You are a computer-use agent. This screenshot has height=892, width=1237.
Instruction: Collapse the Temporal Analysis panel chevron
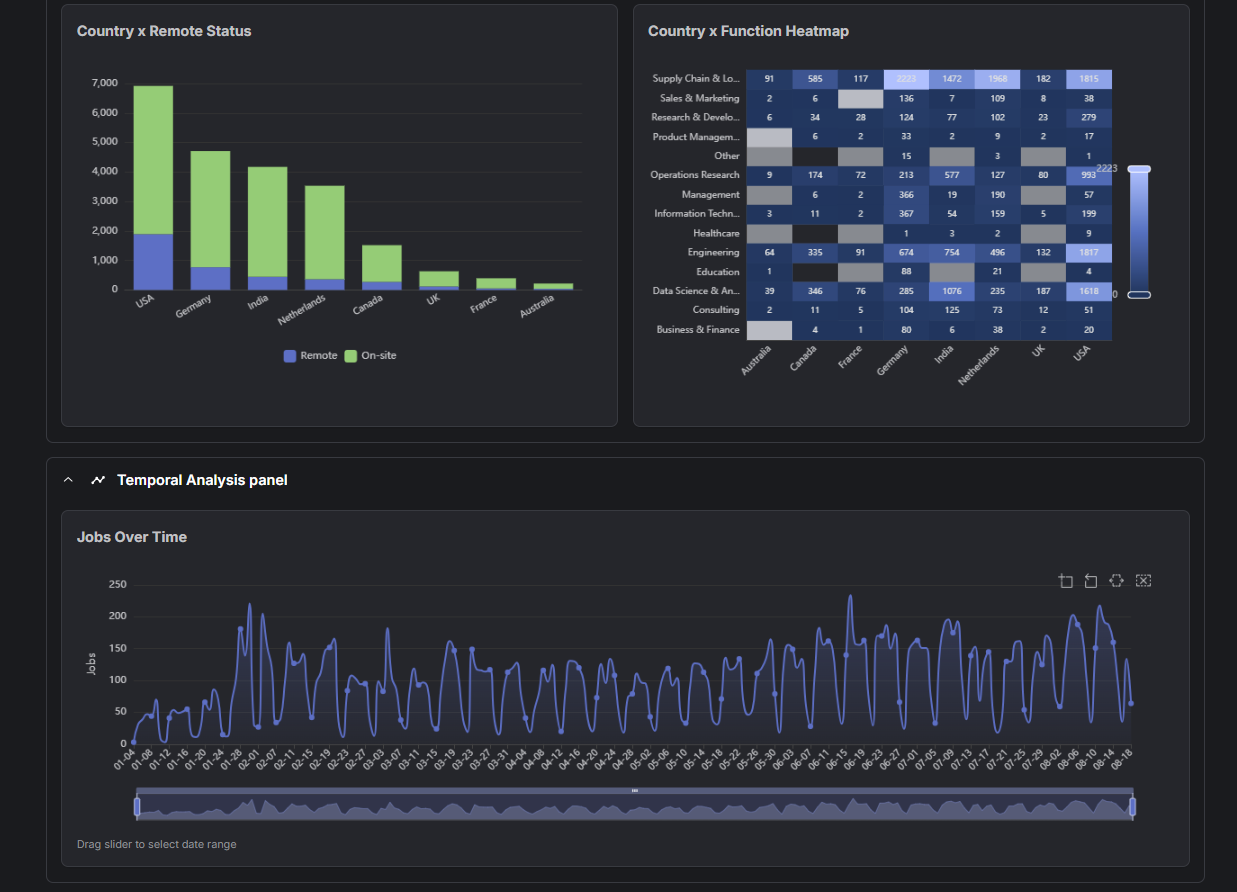tap(68, 480)
